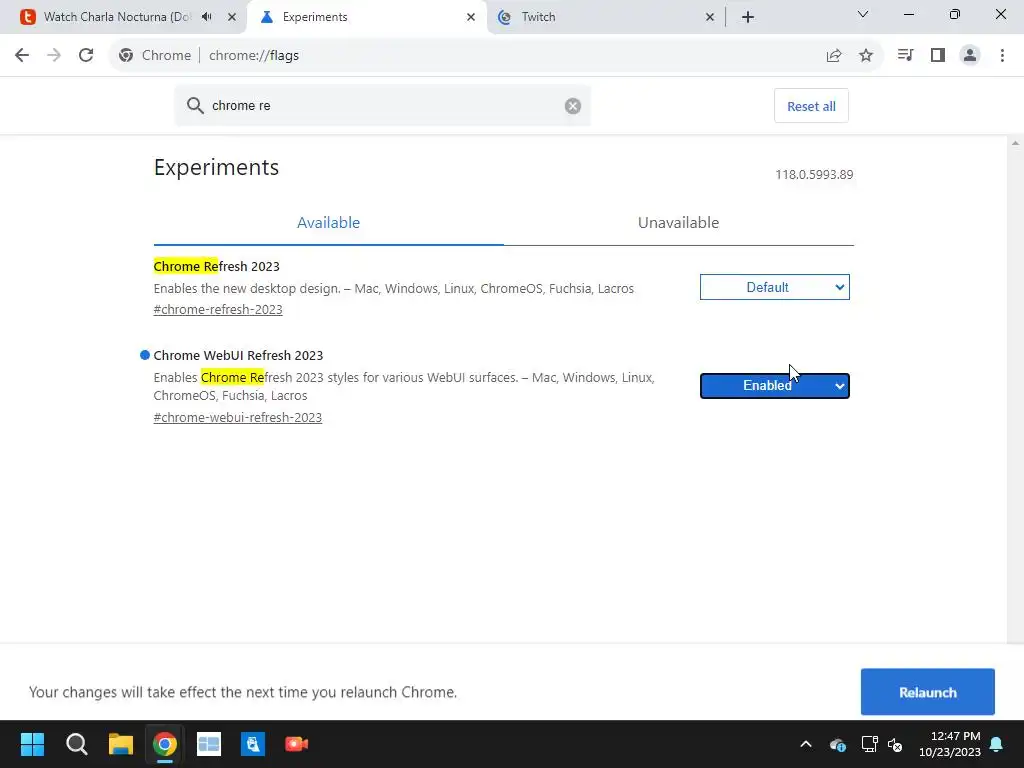Viewport: 1024px width, 768px height.
Task: Click the Chrome Refresh 2023 title
Action: pos(216,266)
